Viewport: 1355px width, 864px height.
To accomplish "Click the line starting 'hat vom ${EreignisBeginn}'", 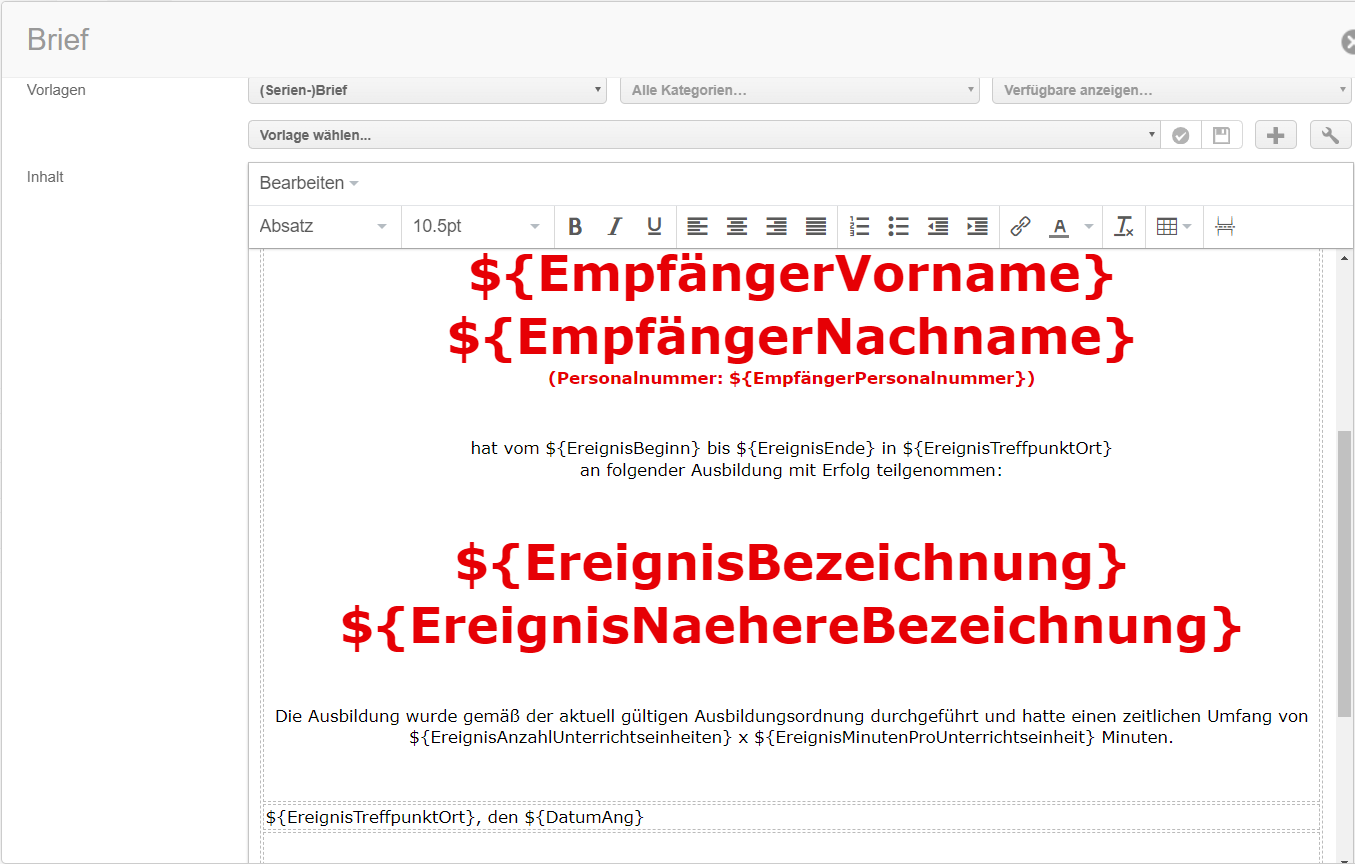I will (x=791, y=448).
